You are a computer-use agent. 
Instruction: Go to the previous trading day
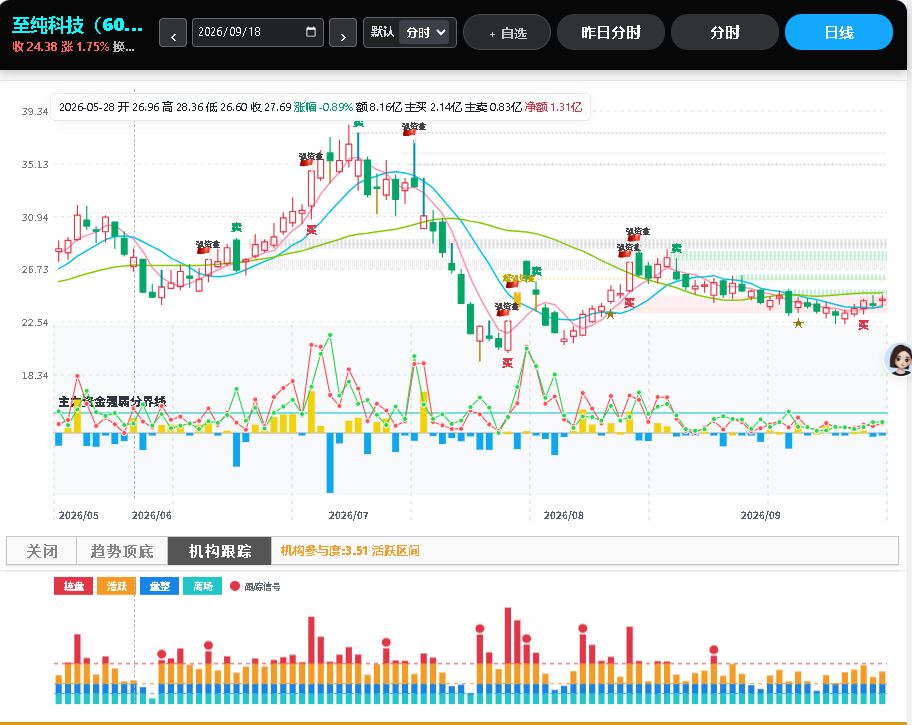click(x=173, y=33)
